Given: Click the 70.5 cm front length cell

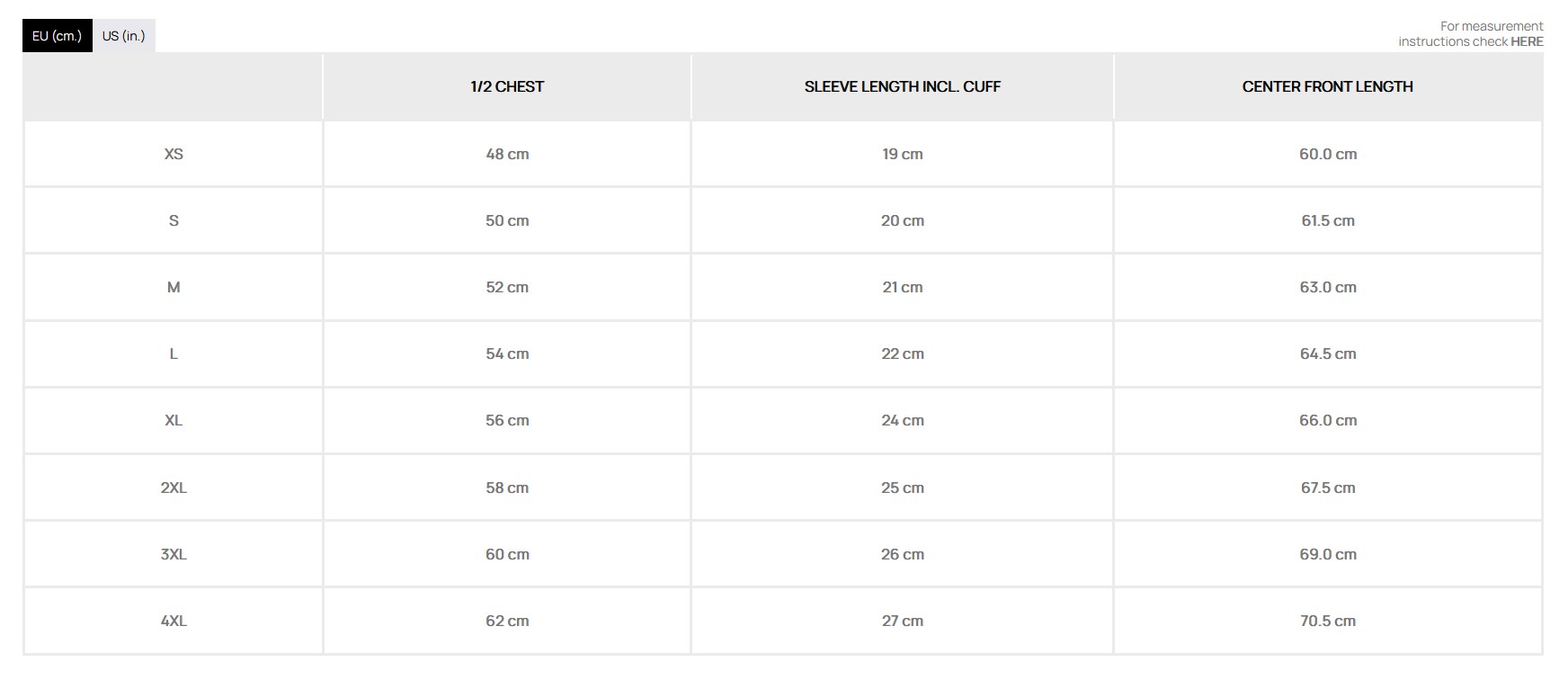Looking at the screenshot, I should pos(1327,621).
